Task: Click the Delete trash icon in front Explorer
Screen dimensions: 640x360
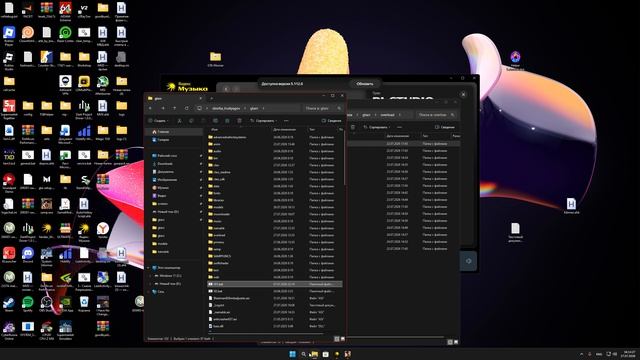Action: [240, 121]
